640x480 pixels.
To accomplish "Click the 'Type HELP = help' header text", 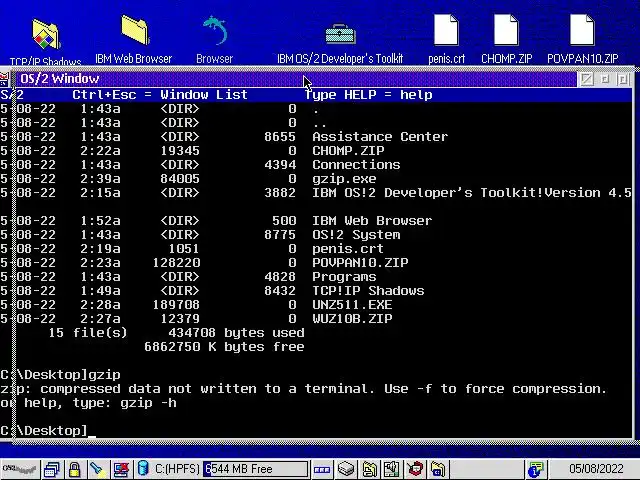I will tap(368, 95).
